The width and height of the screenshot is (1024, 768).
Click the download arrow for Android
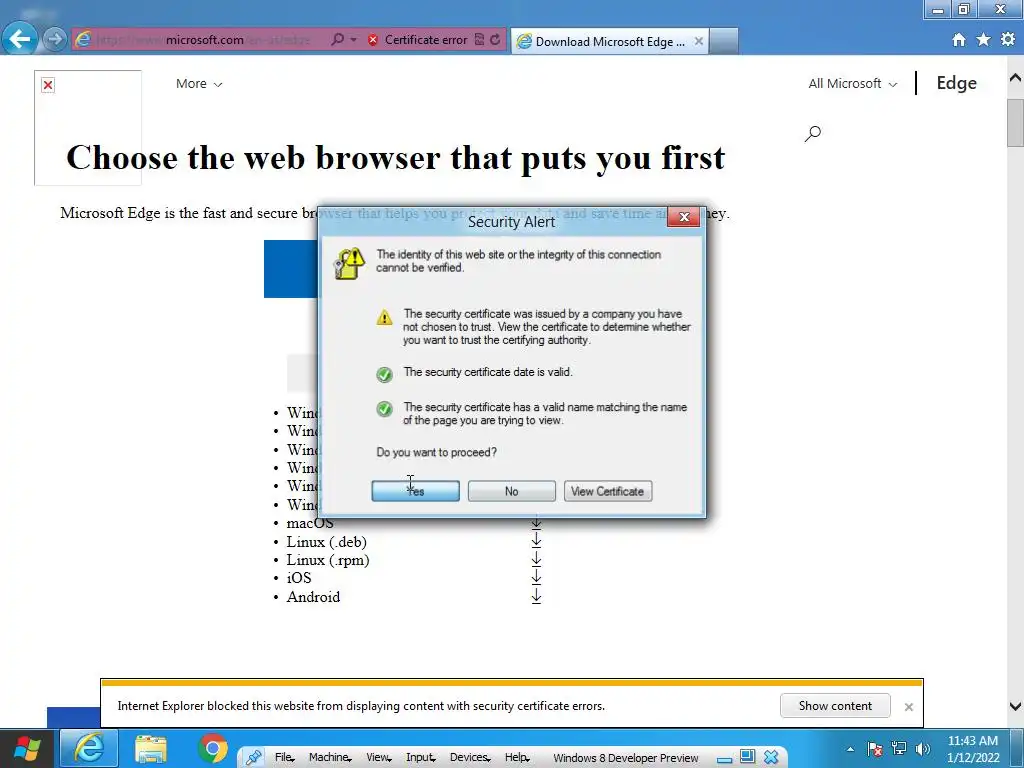536,596
